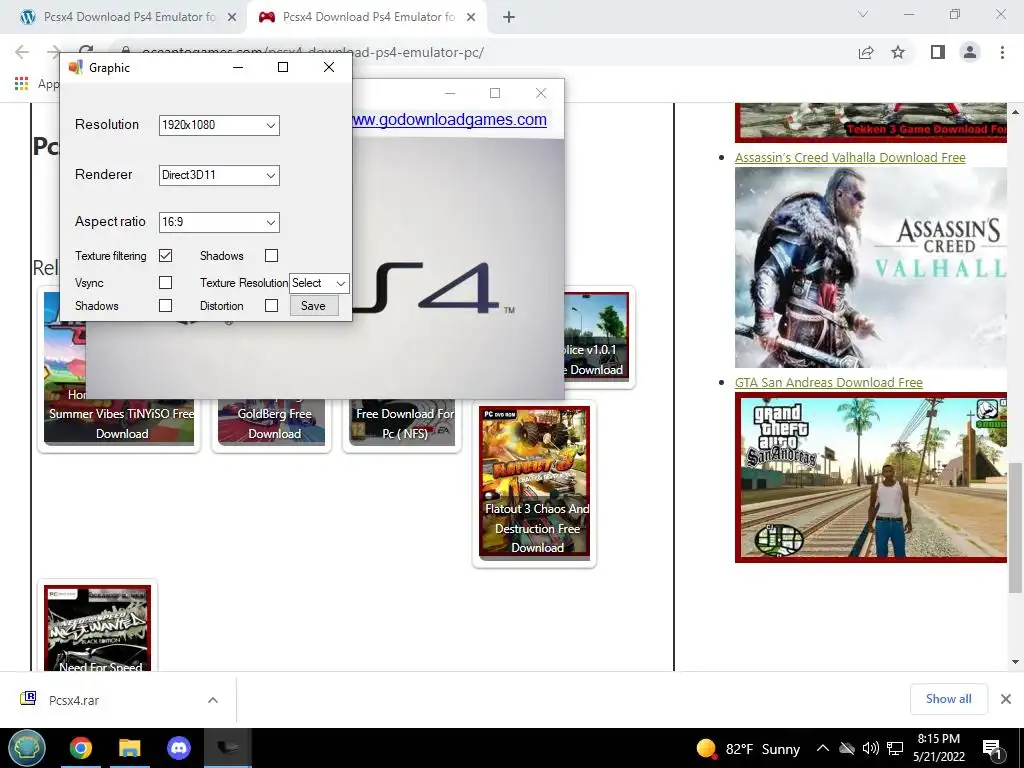This screenshot has width=1024, height=768.
Task: Click the Save button in Graphic dialog
Action: click(313, 306)
